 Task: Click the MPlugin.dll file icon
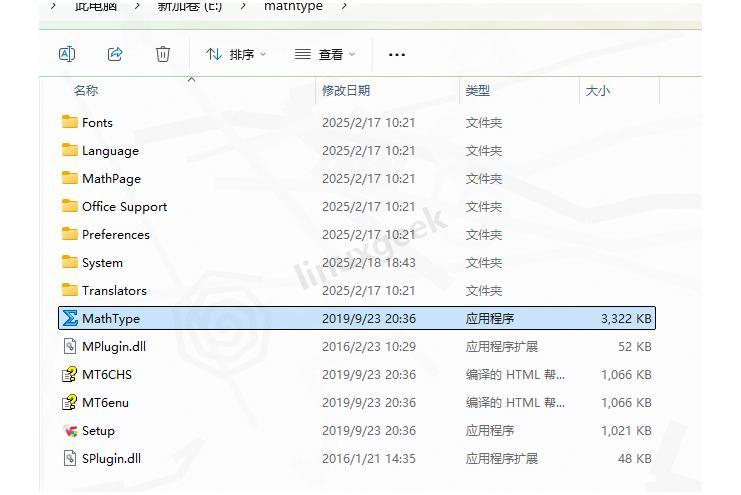[70, 346]
